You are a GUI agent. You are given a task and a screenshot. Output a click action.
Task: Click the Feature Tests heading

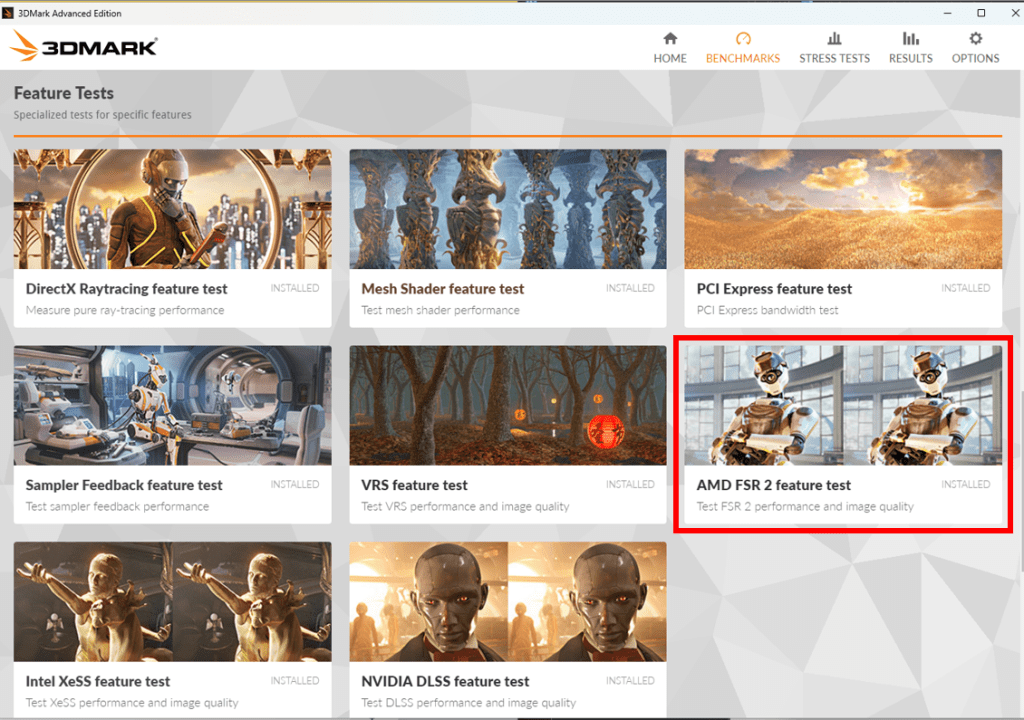pyautogui.click(x=63, y=93)
